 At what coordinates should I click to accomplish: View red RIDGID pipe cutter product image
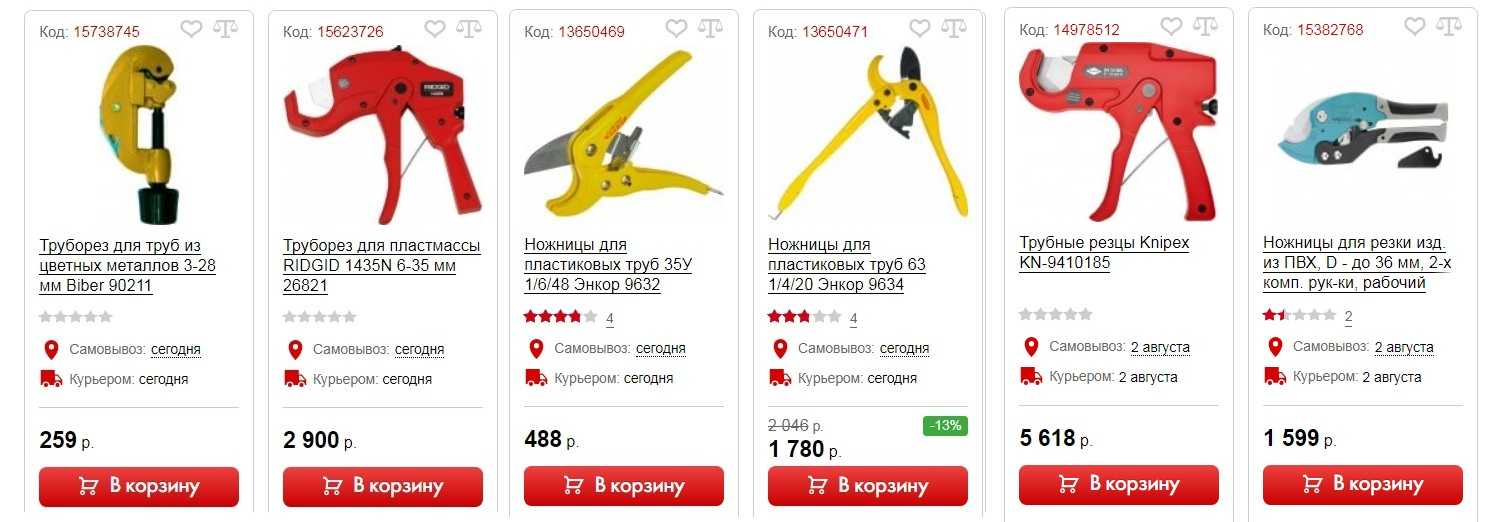tap(382, 135)
